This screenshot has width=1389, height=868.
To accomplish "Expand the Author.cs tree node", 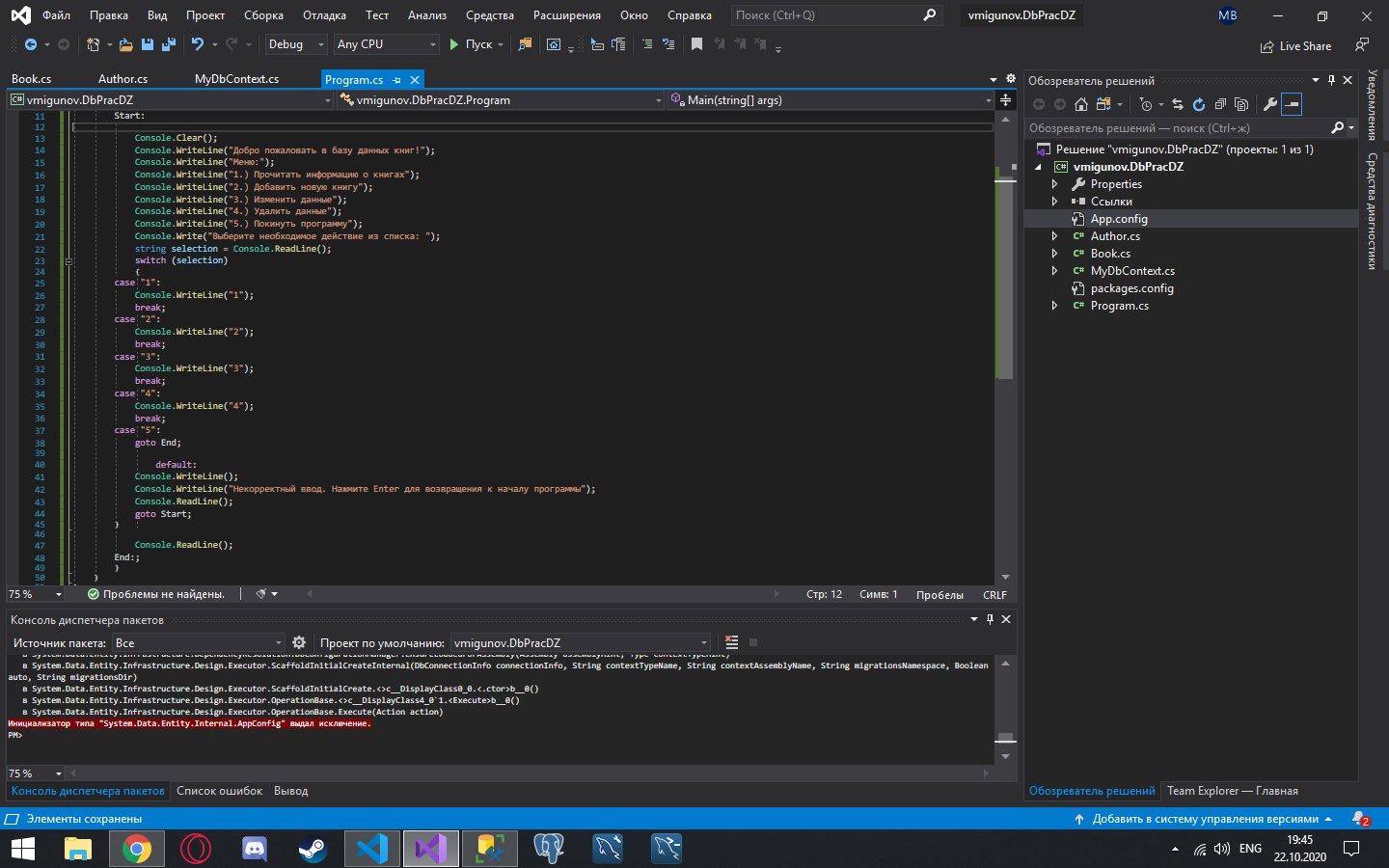I will [1054, 236].
